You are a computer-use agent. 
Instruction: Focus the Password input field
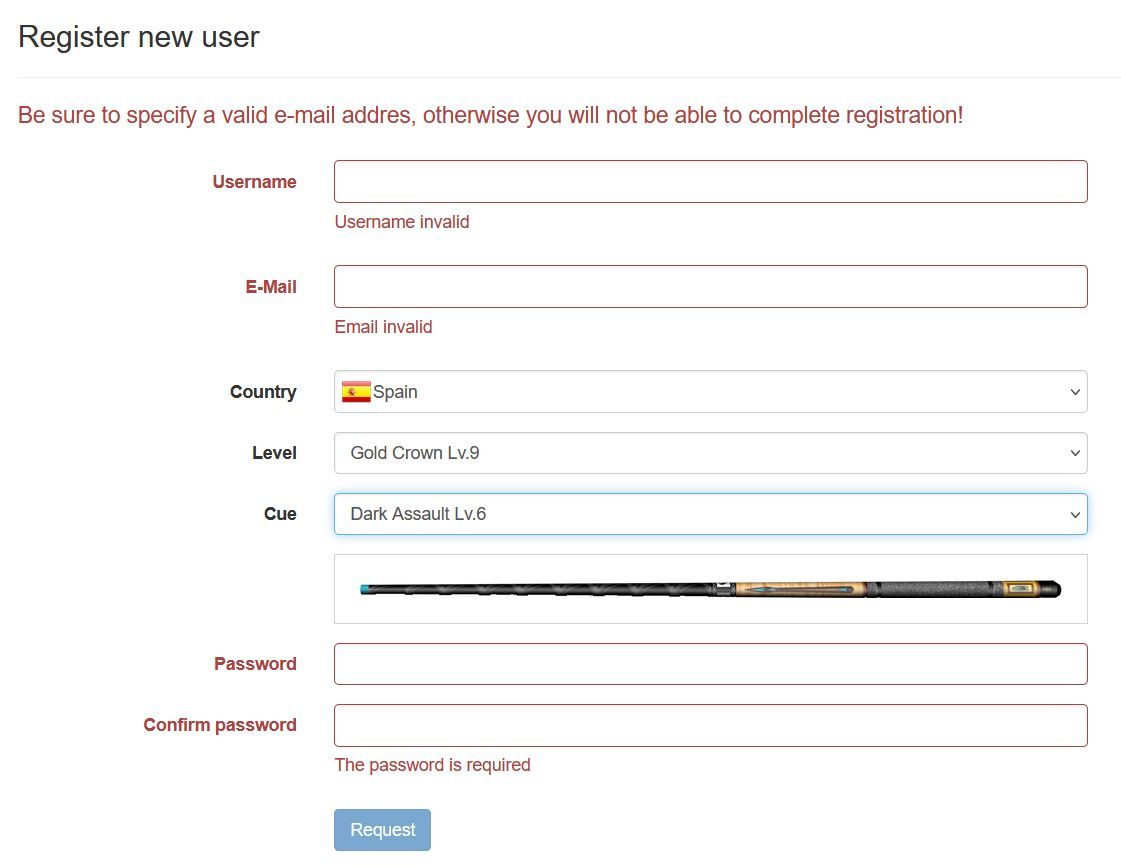coord(710,664)
